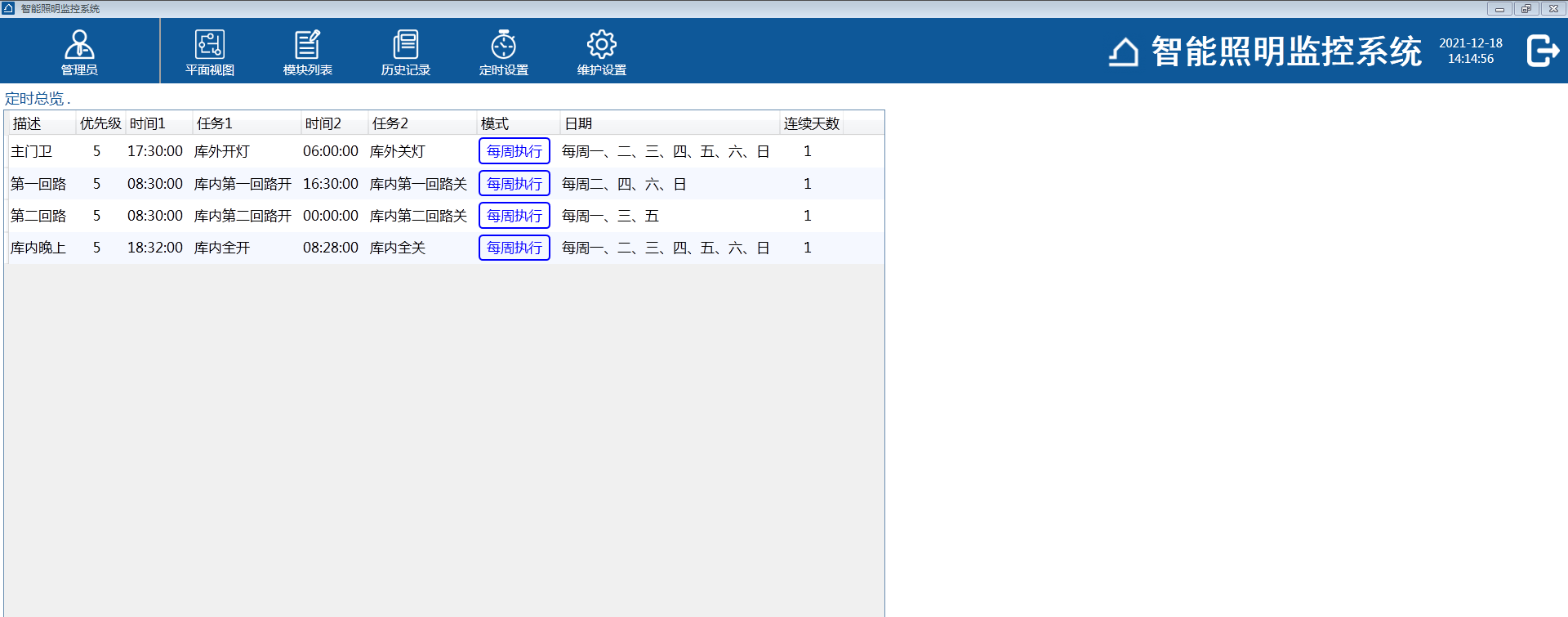Sort by the 描述 column header

[41, 123]
